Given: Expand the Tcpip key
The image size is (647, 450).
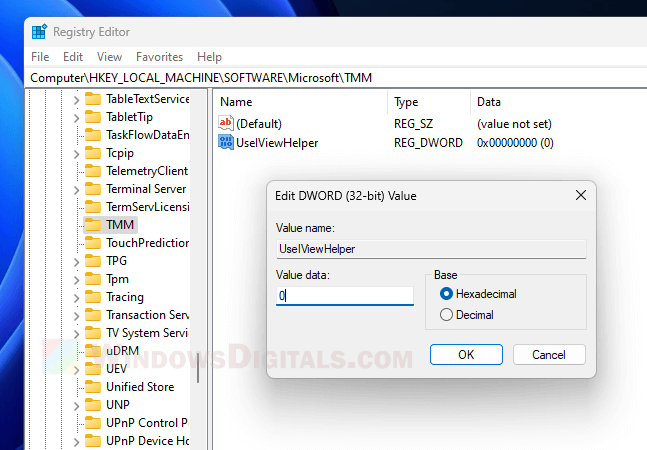Looking at the screenshot, I should click(76, 154).
